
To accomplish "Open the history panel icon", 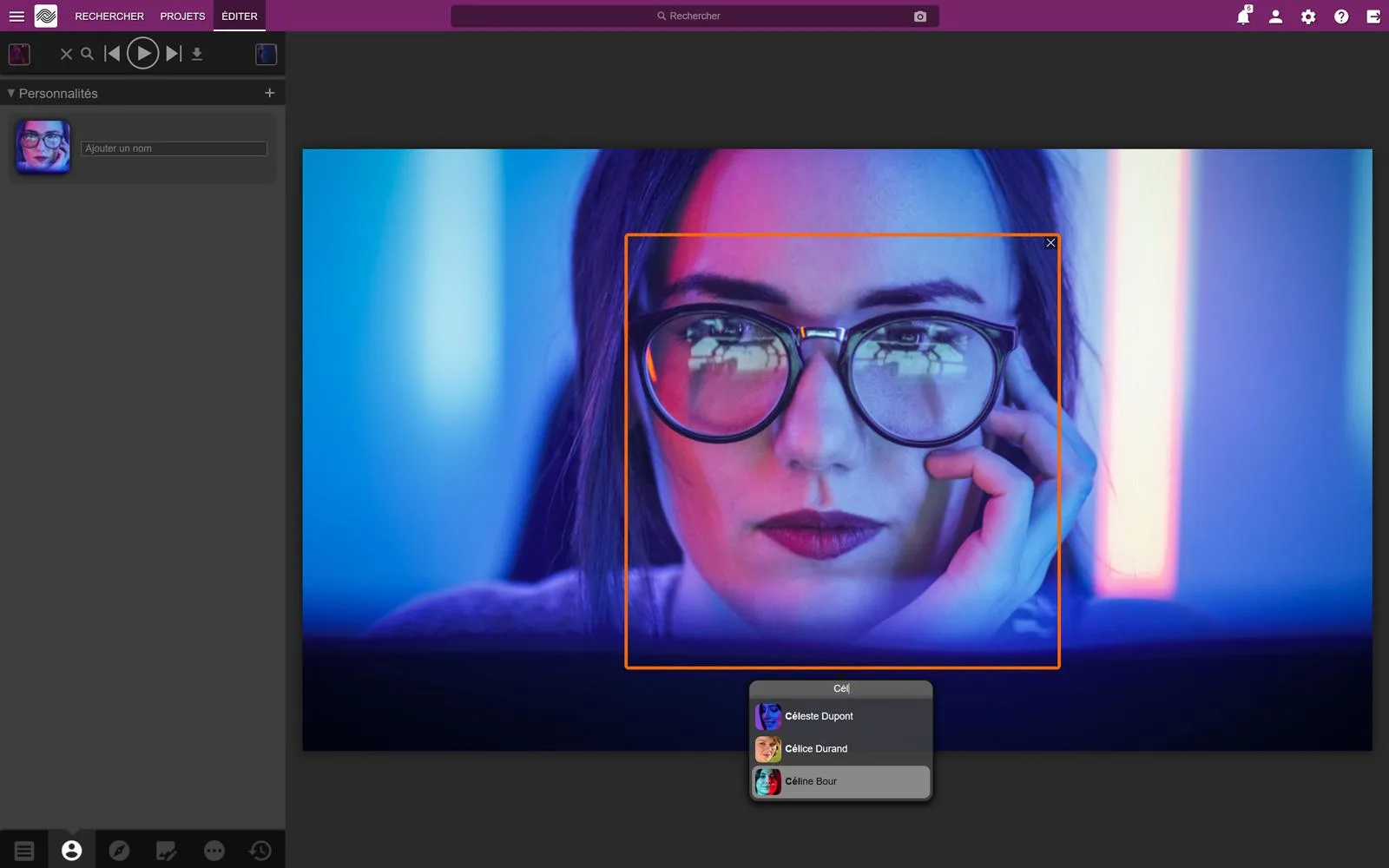I will click(260, 851).
